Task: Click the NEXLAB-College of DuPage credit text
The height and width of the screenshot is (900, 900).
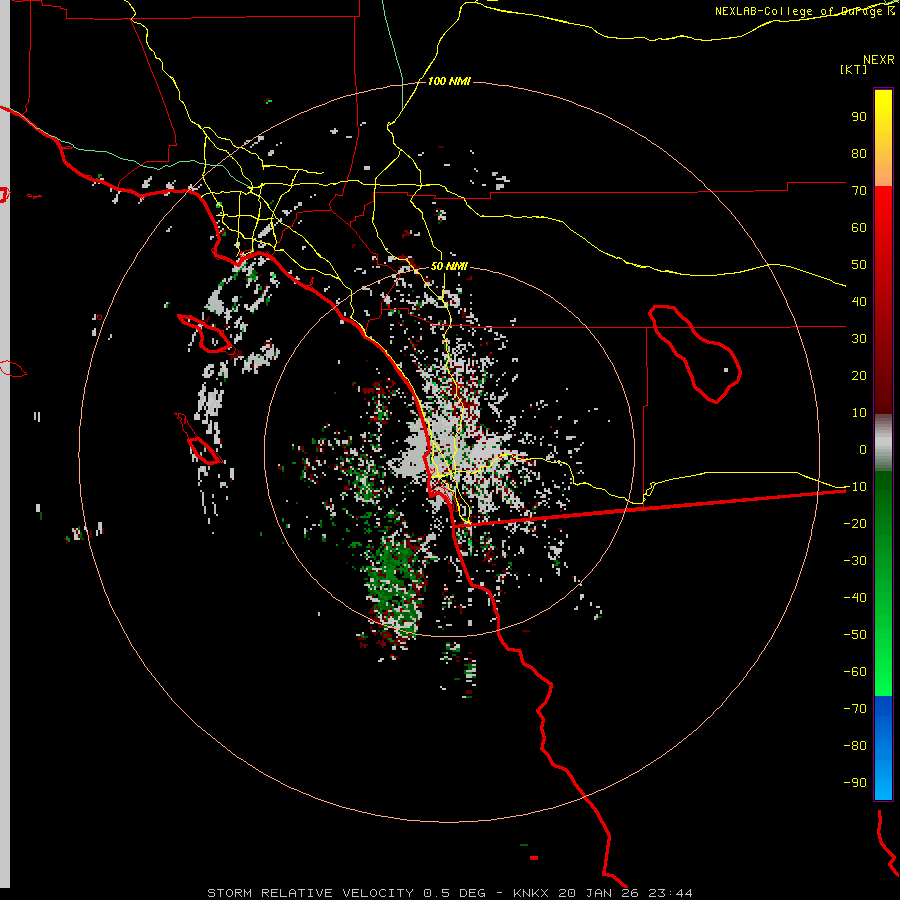Action: click(x=805, y=11)
